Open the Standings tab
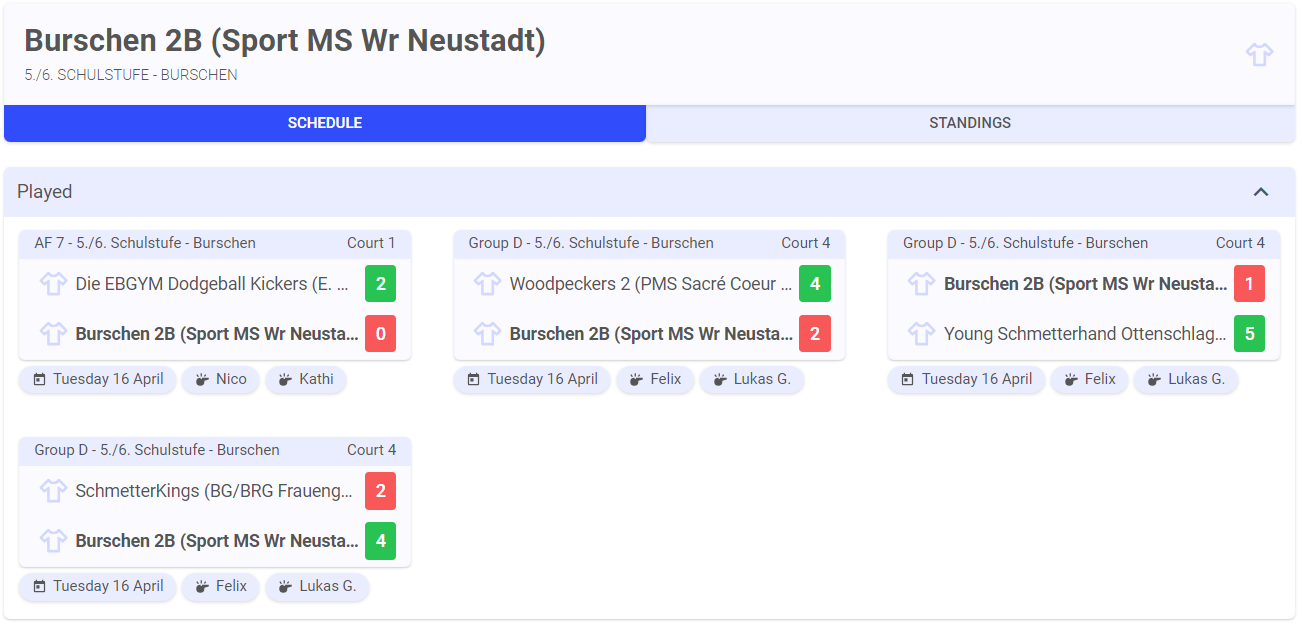 click(970, 123)
